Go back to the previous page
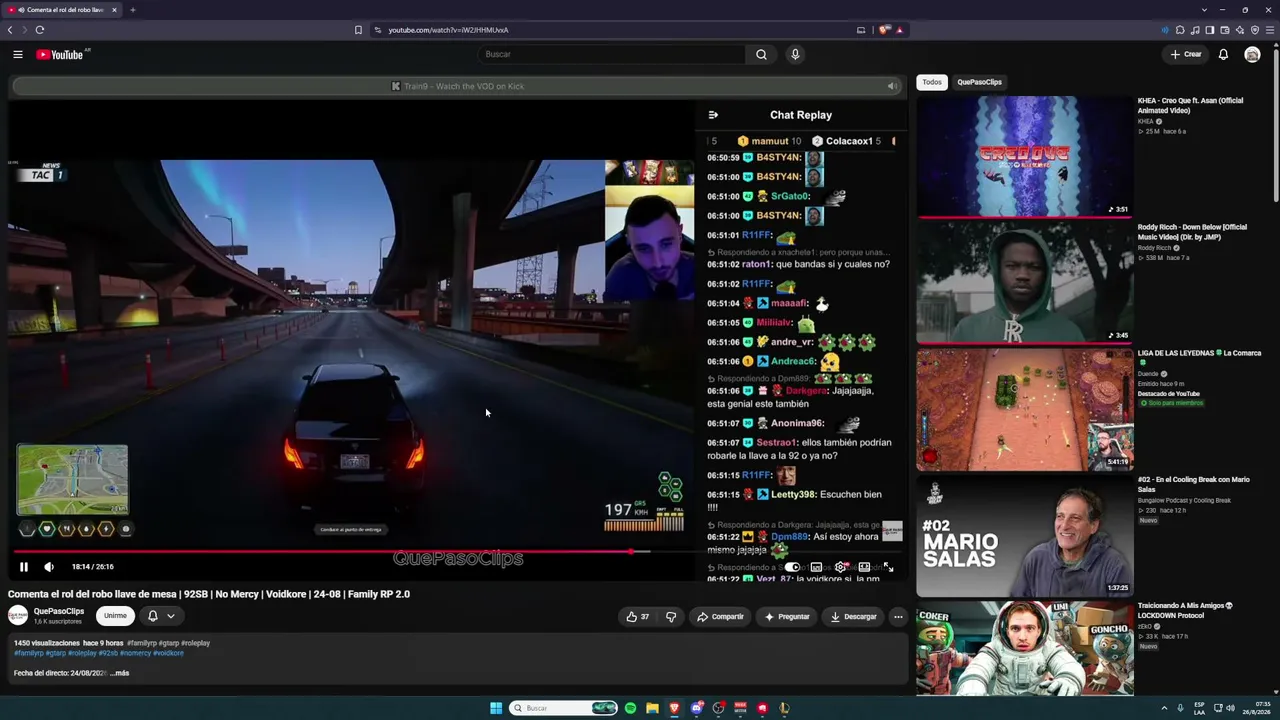 click(x=10, y=30)
